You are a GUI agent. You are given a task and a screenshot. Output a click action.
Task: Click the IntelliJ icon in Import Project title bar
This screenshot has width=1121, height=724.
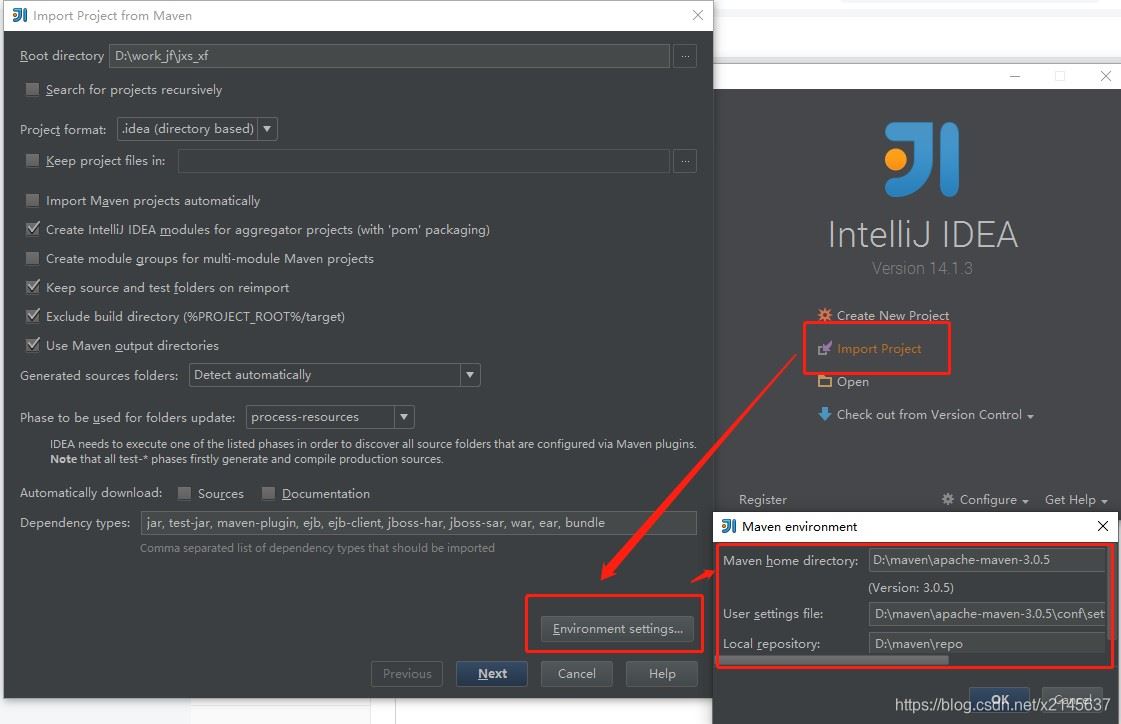click(x=19, y=15)
